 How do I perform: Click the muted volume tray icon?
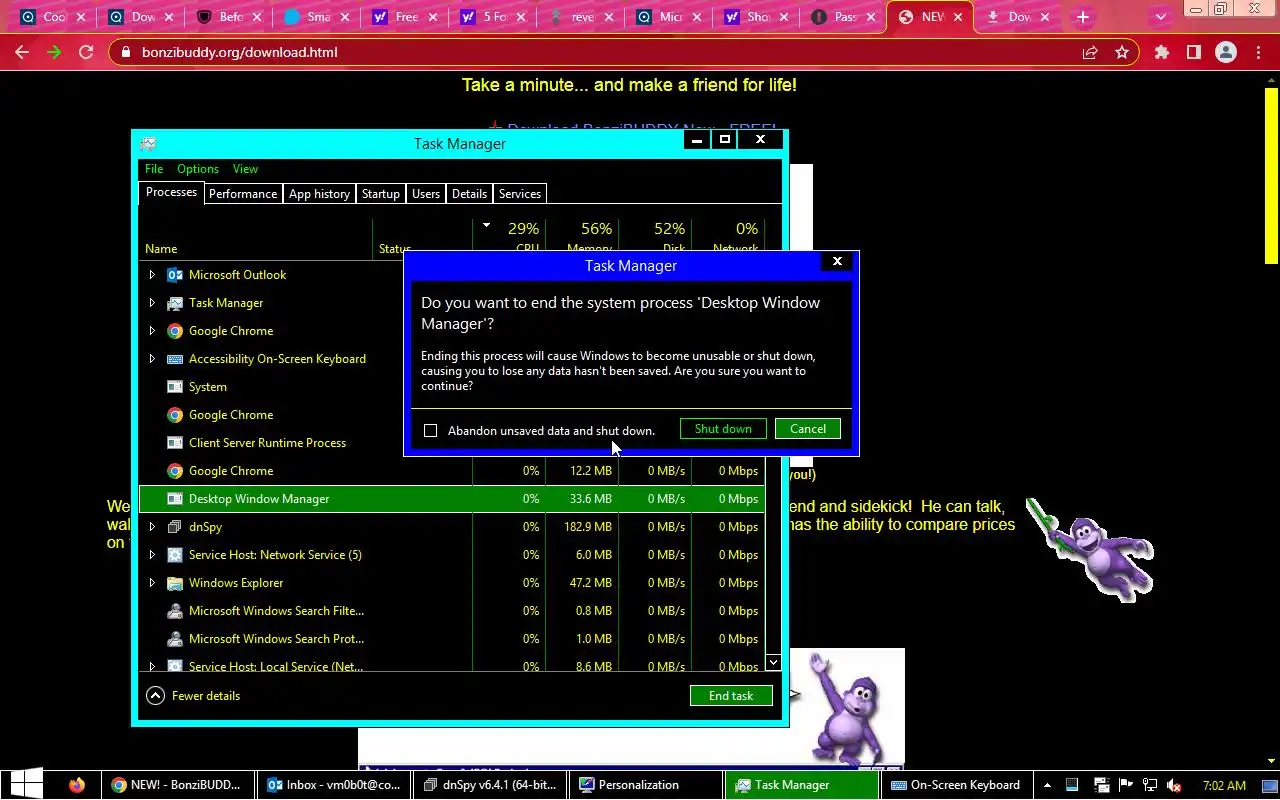click(1175, 785)
